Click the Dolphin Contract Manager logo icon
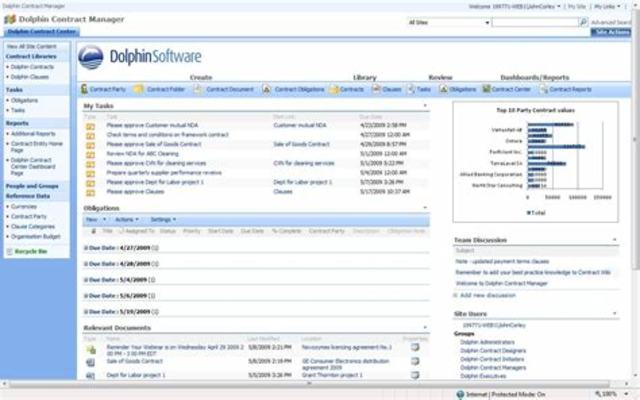The height and width of the screenshot is (400, 640). click(10, 19)
